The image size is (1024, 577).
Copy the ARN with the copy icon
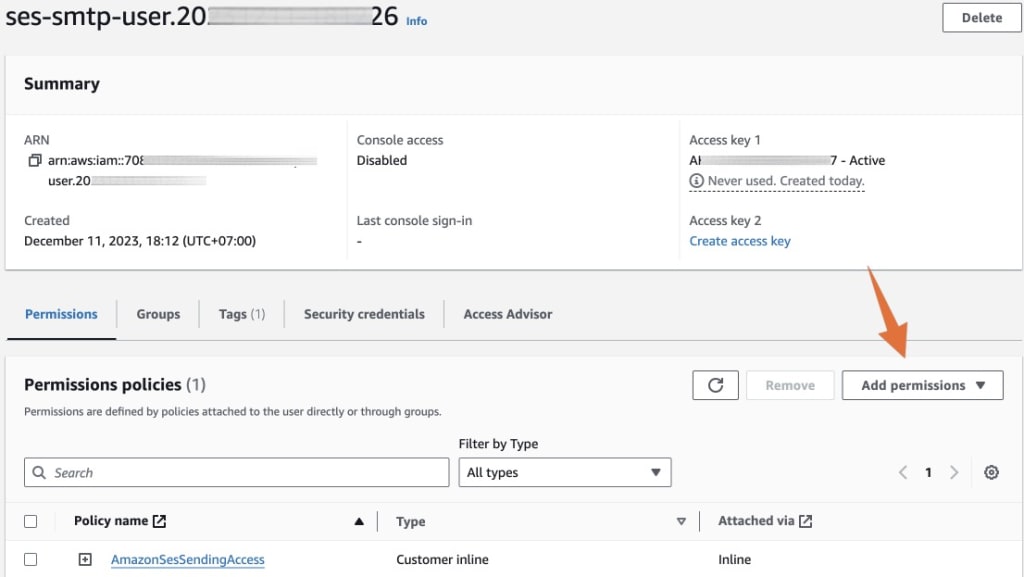(x=34, y=160)
